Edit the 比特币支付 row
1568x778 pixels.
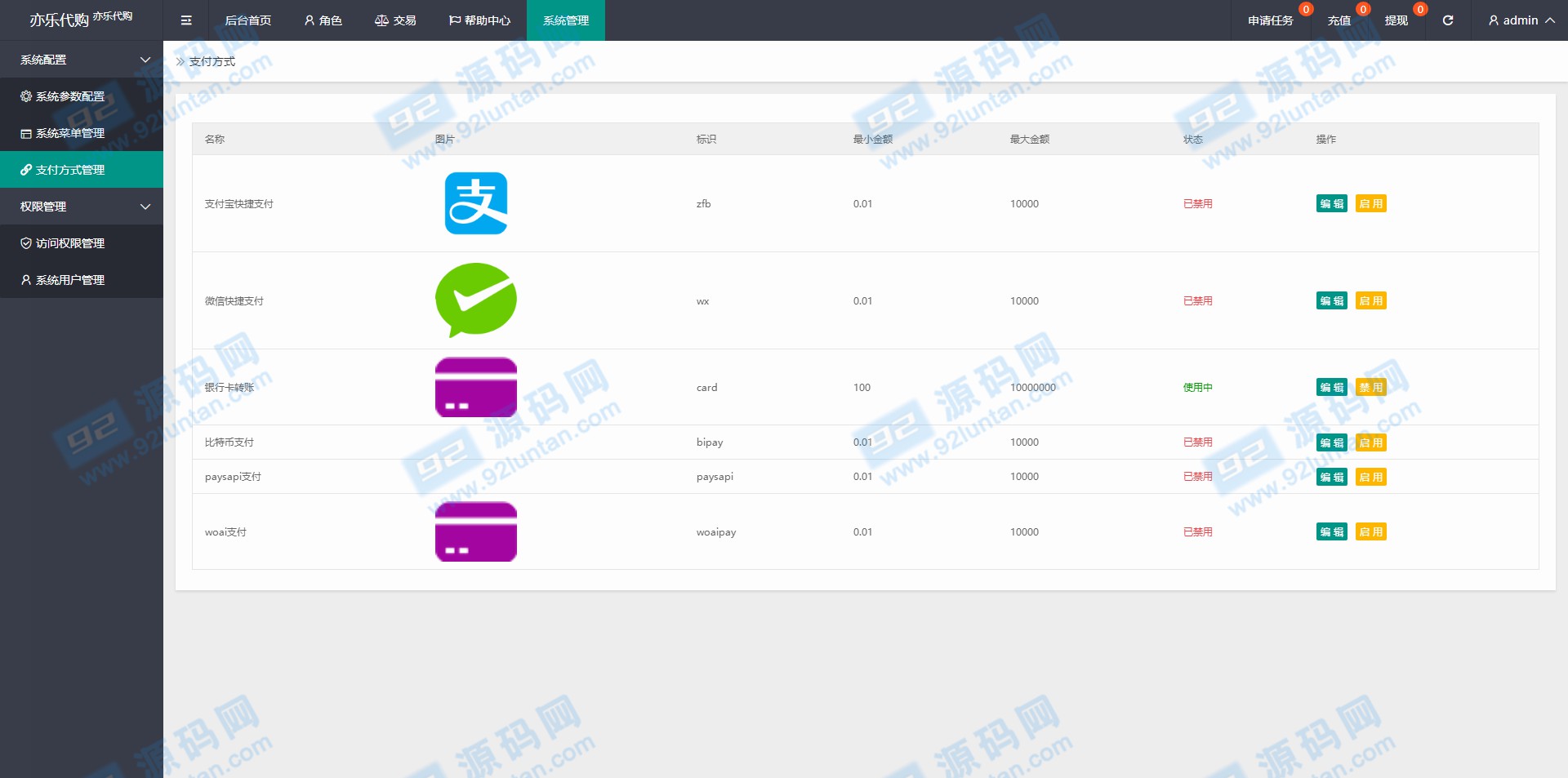[1332, 442]
